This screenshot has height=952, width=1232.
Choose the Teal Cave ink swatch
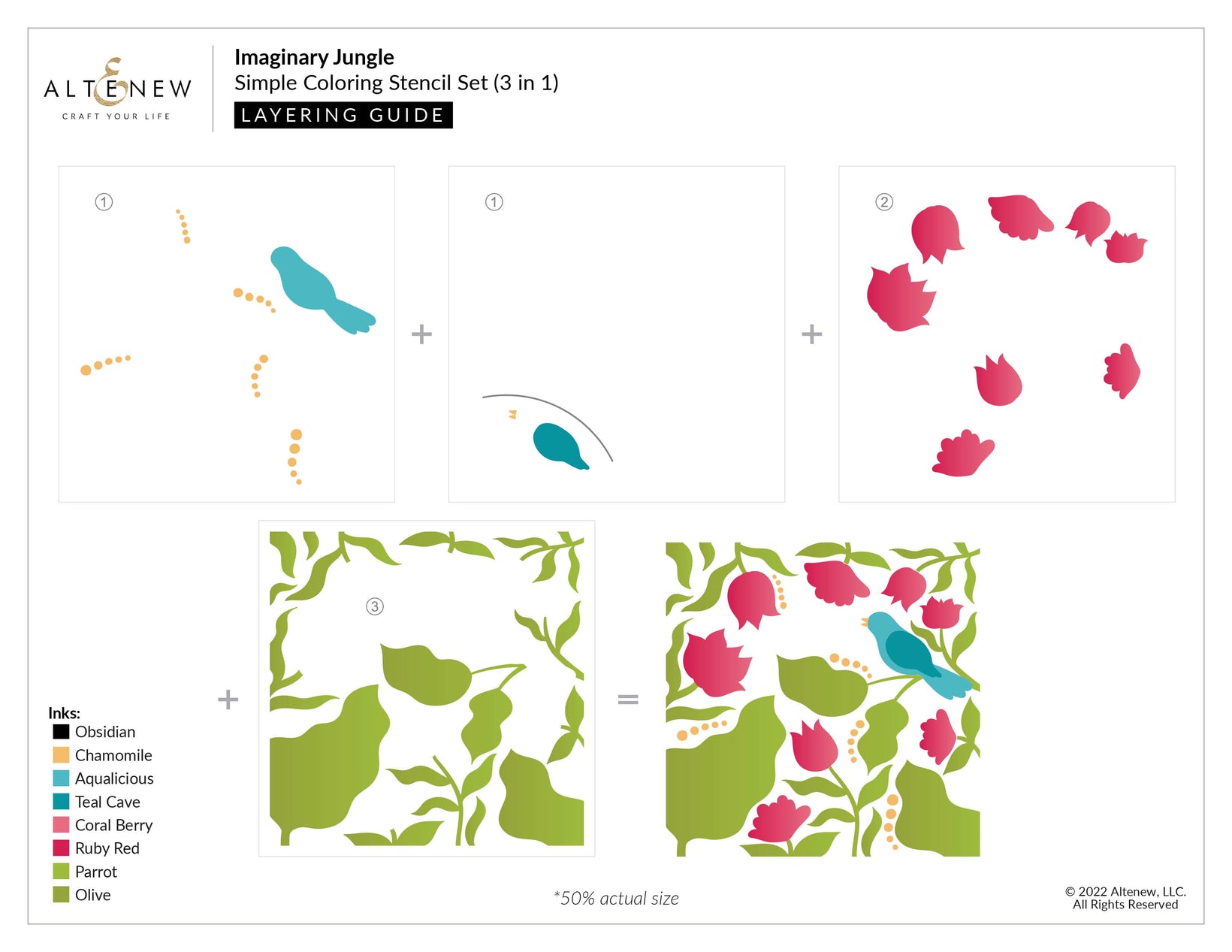(61, 801)
